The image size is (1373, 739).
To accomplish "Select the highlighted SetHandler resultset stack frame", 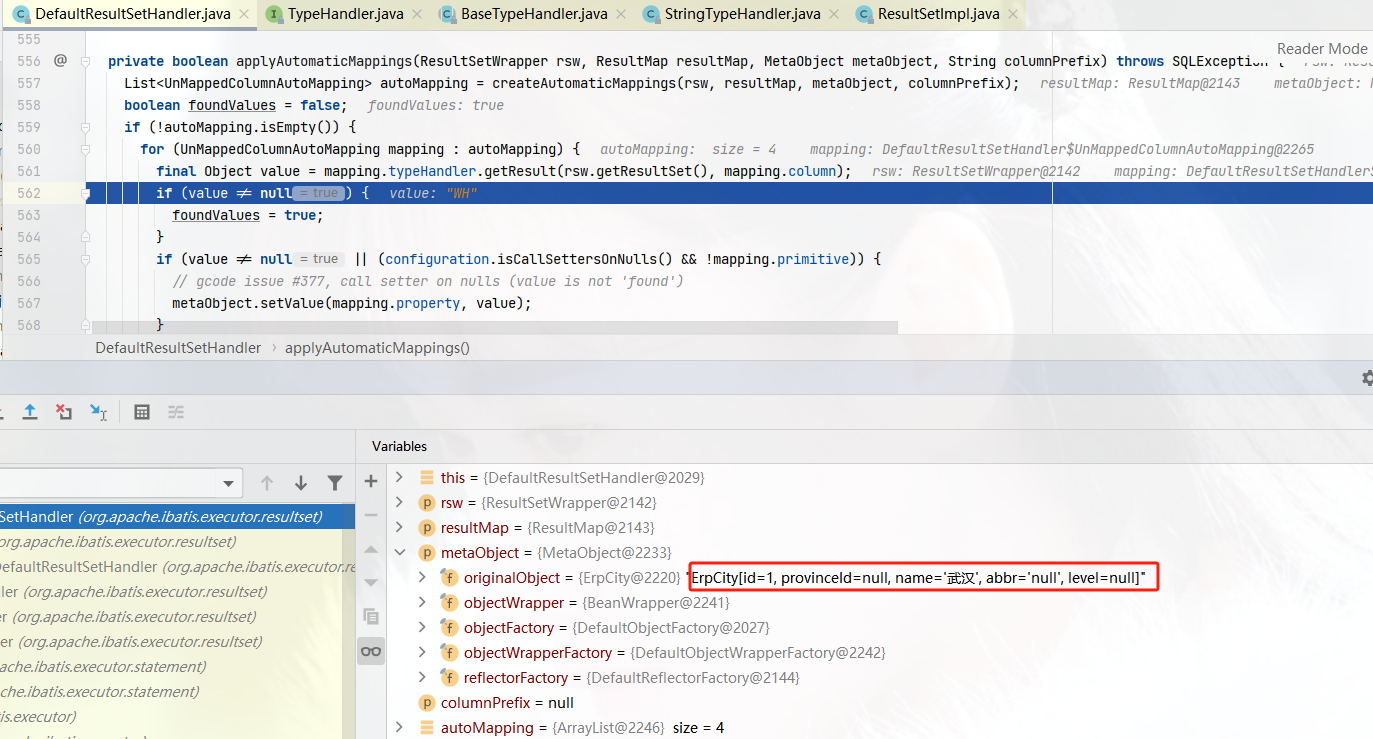I will tap(177, 517).
